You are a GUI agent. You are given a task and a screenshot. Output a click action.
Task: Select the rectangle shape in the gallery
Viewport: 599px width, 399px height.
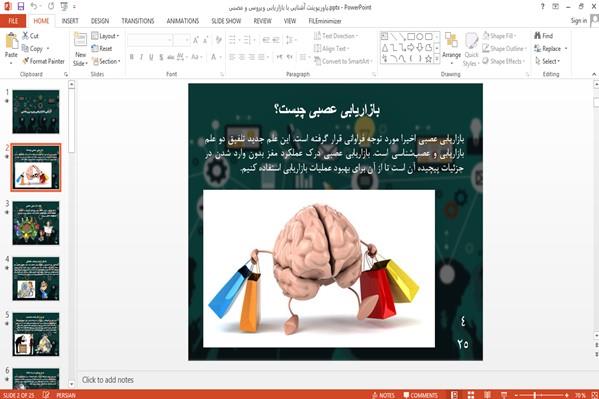click(411, 37)
